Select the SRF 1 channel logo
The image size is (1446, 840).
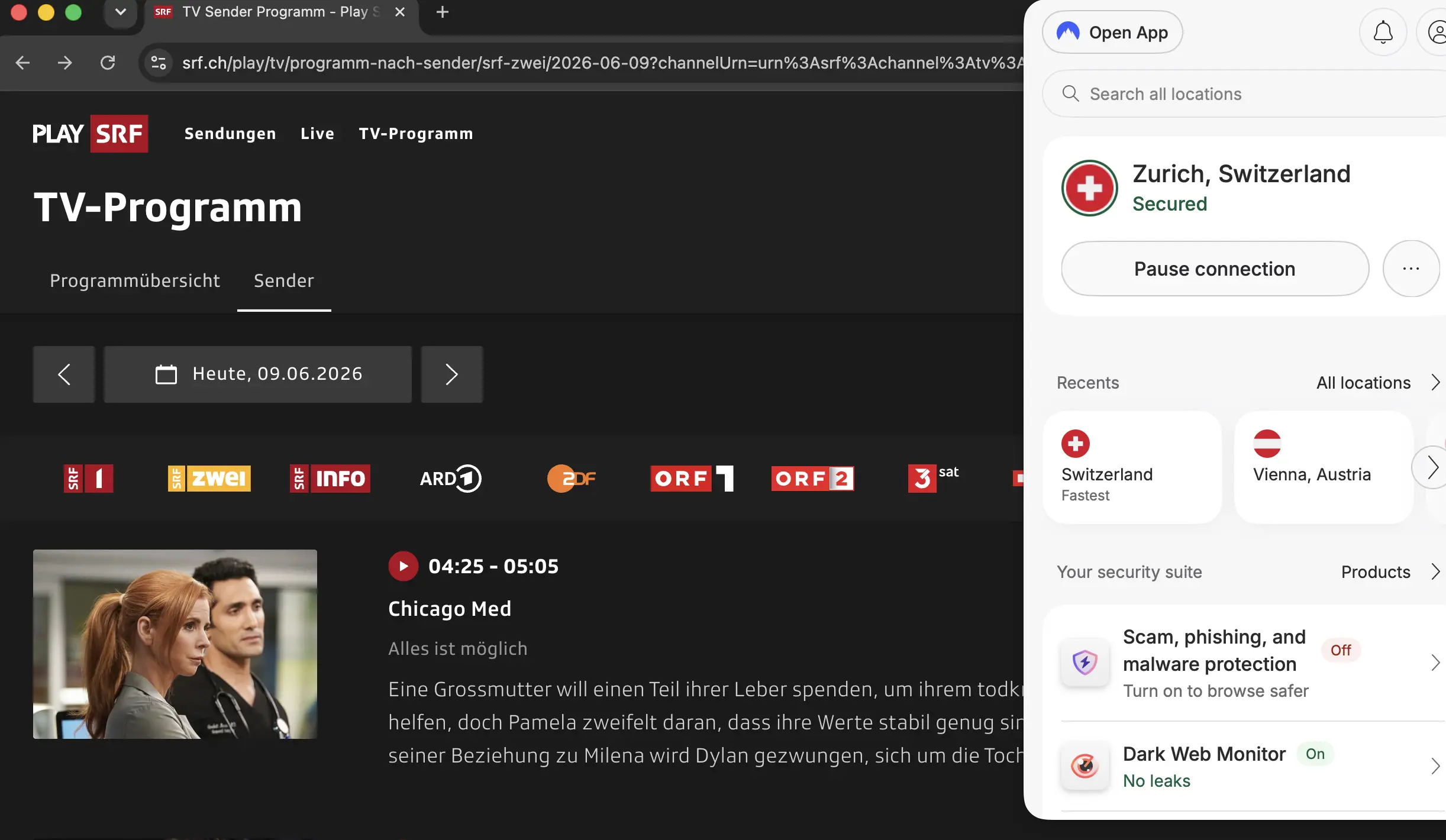[88, 479]
